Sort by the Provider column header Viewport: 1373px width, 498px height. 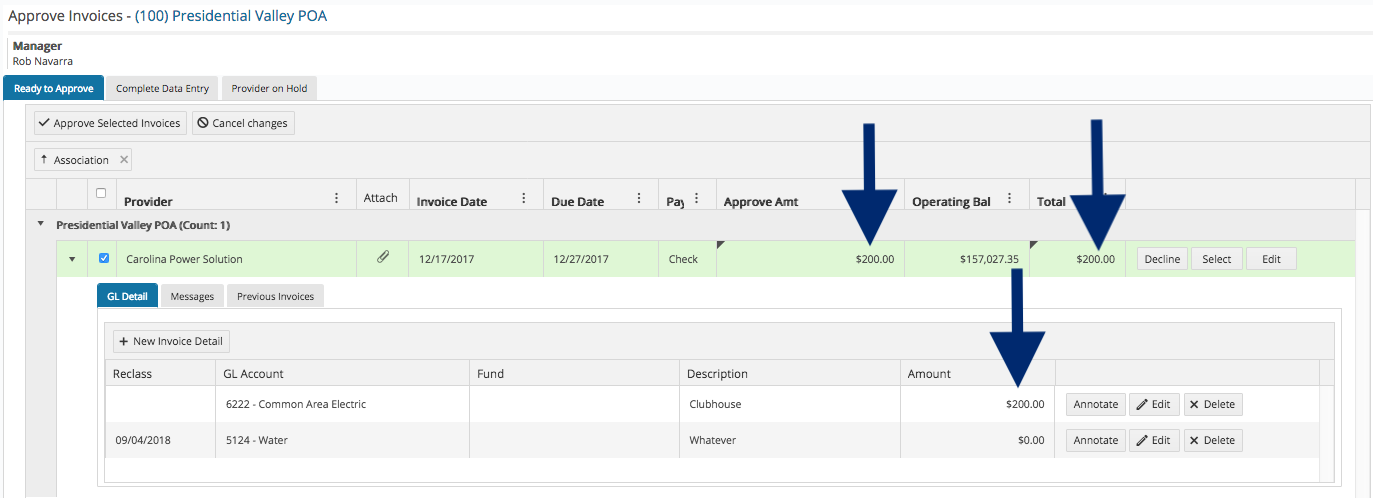coord(148,201)
